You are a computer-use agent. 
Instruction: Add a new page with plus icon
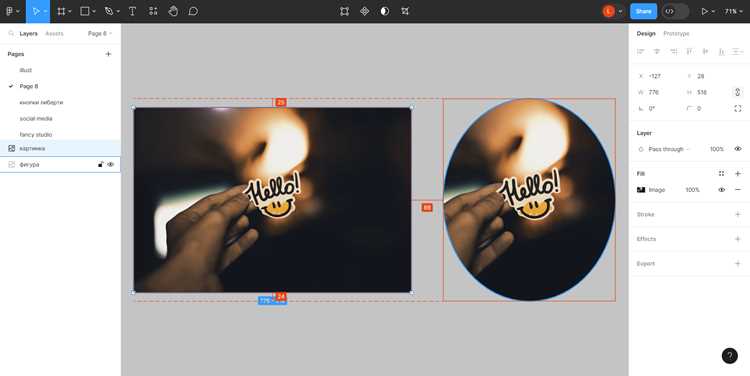(x=108, y=54)
